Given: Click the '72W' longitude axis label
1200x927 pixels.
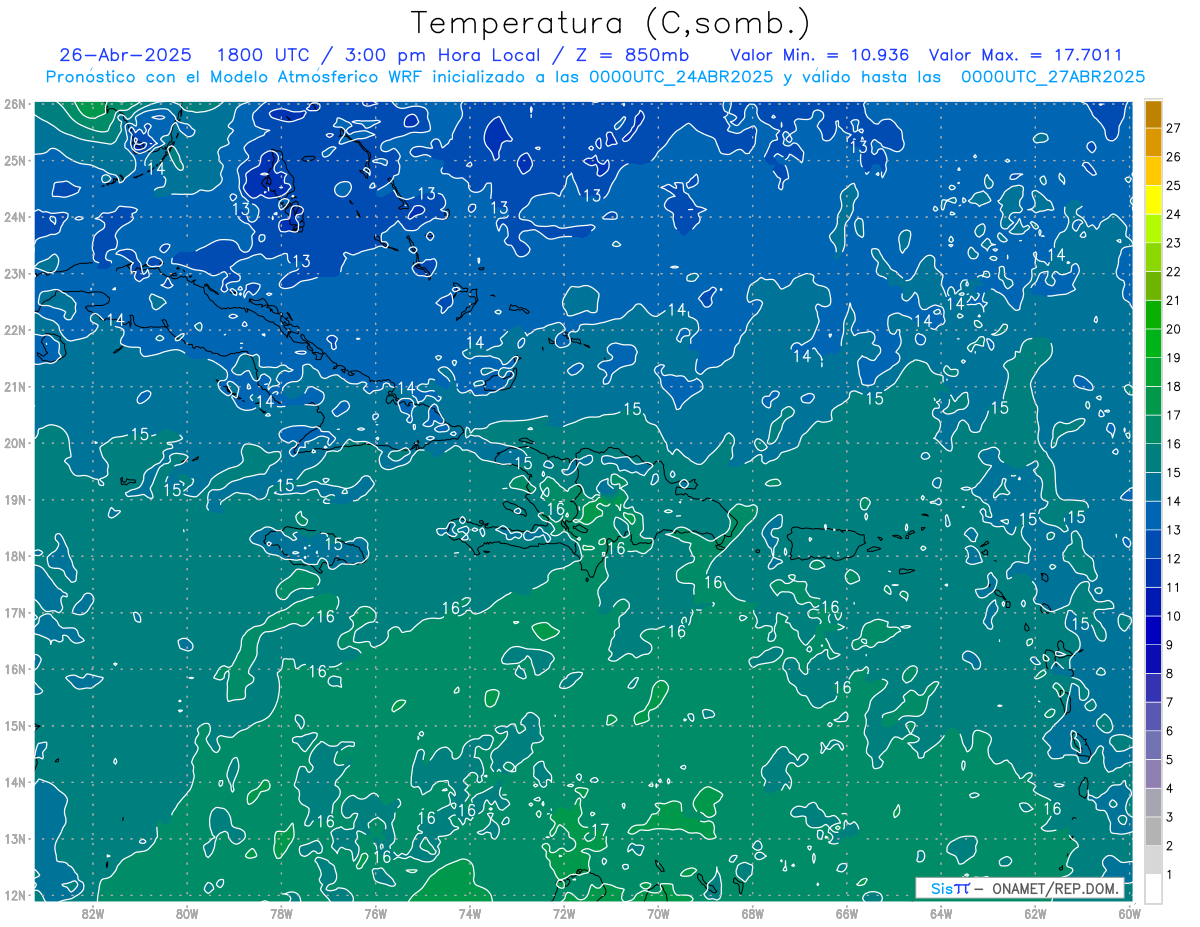Looking at the screenshot, I should tap(564, 913).
